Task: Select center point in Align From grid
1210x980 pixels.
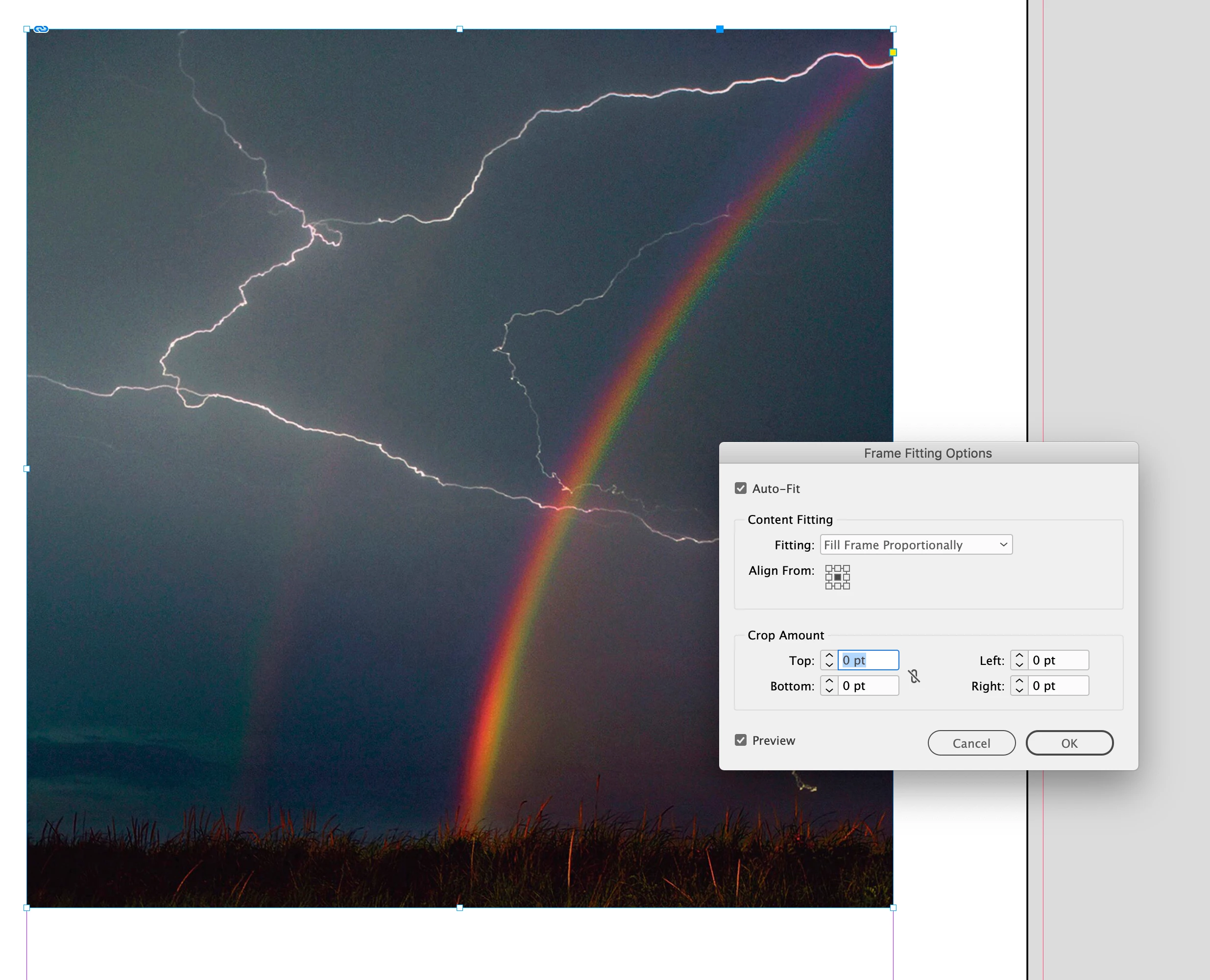Action: point(838,577)
